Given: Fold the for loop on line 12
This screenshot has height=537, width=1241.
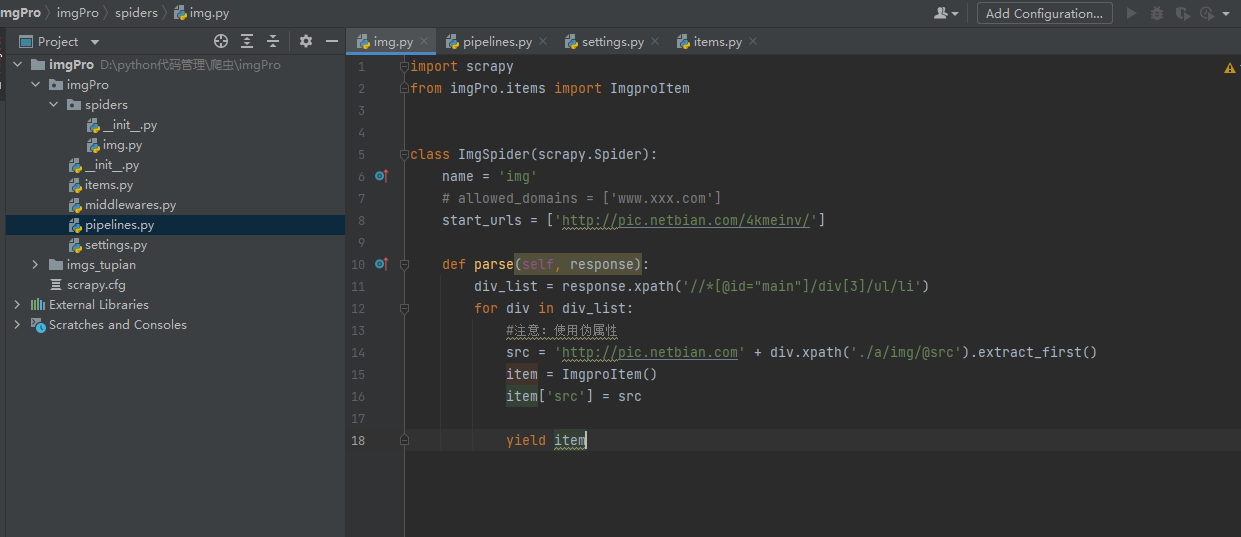Looking at the screenshot, I should (x=404, y=308).
